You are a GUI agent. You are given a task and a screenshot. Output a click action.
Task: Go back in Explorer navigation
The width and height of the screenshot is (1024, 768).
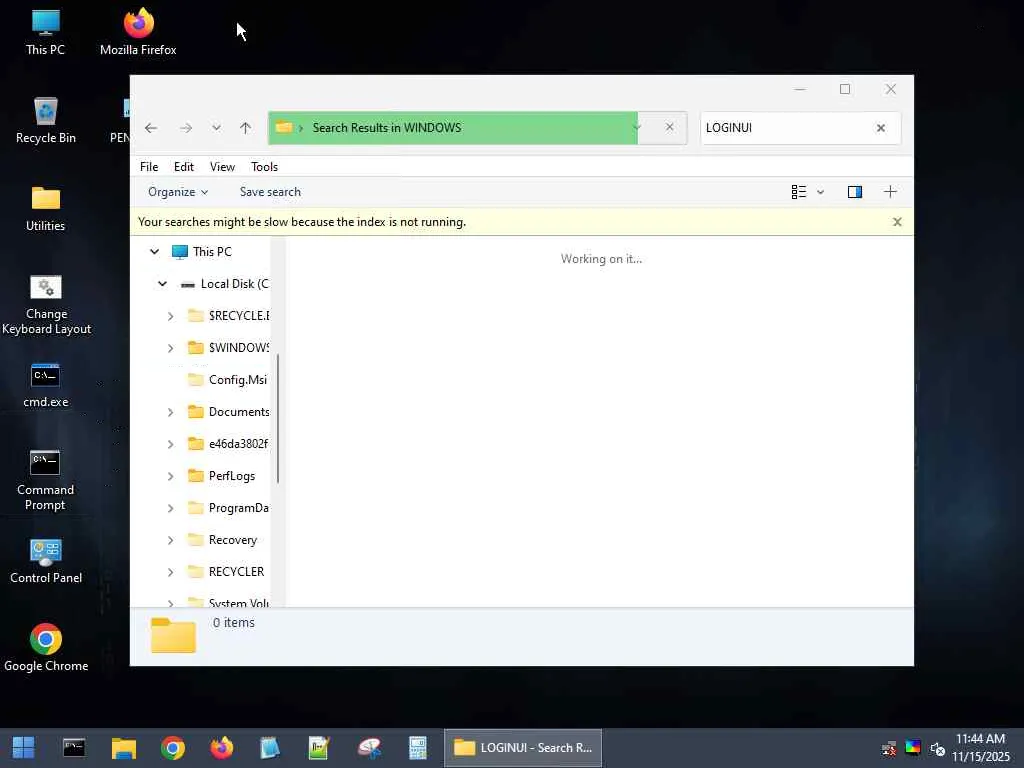coord(151,128)
